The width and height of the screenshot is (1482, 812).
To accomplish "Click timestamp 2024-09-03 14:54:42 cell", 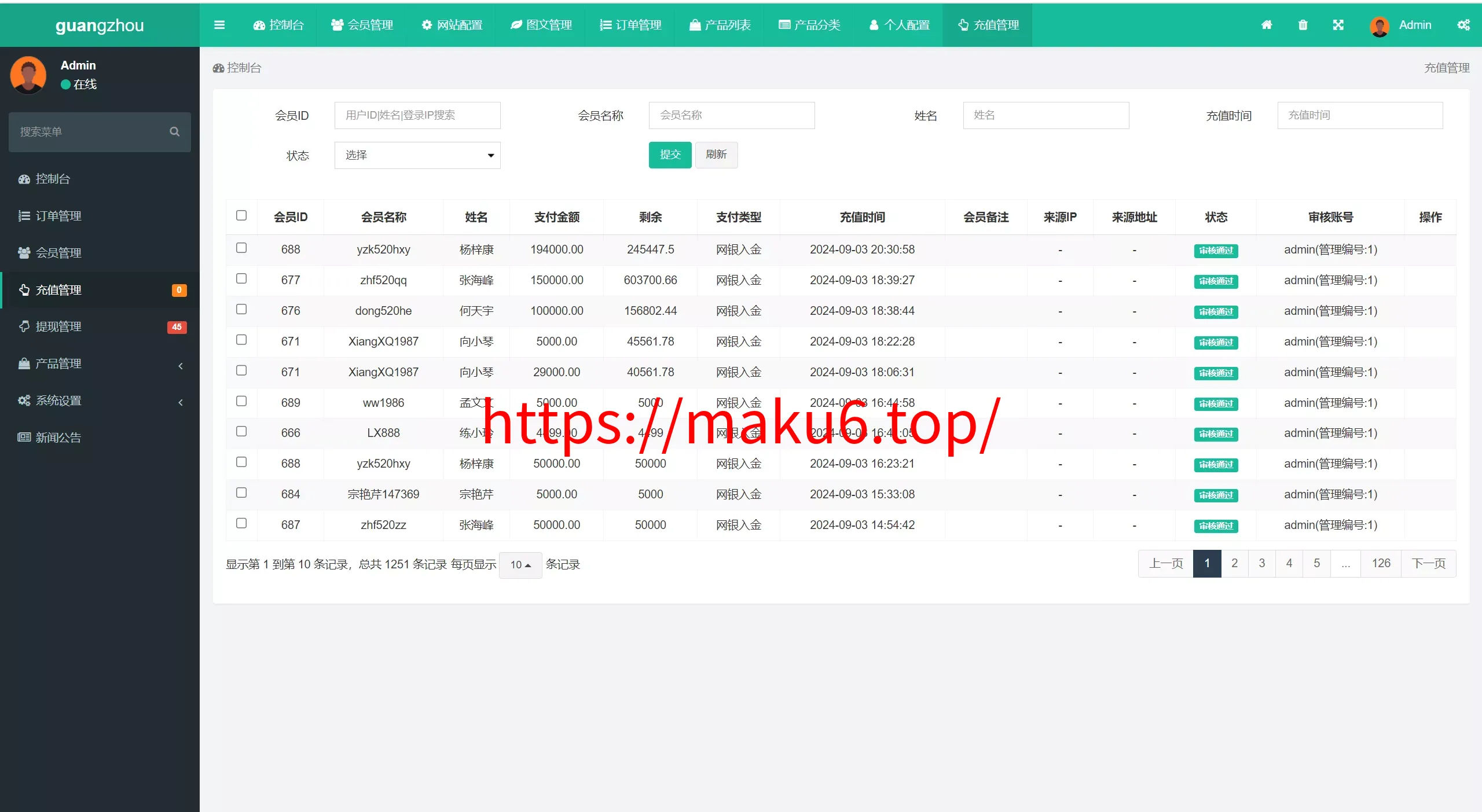I will click(x=862, y=525).
